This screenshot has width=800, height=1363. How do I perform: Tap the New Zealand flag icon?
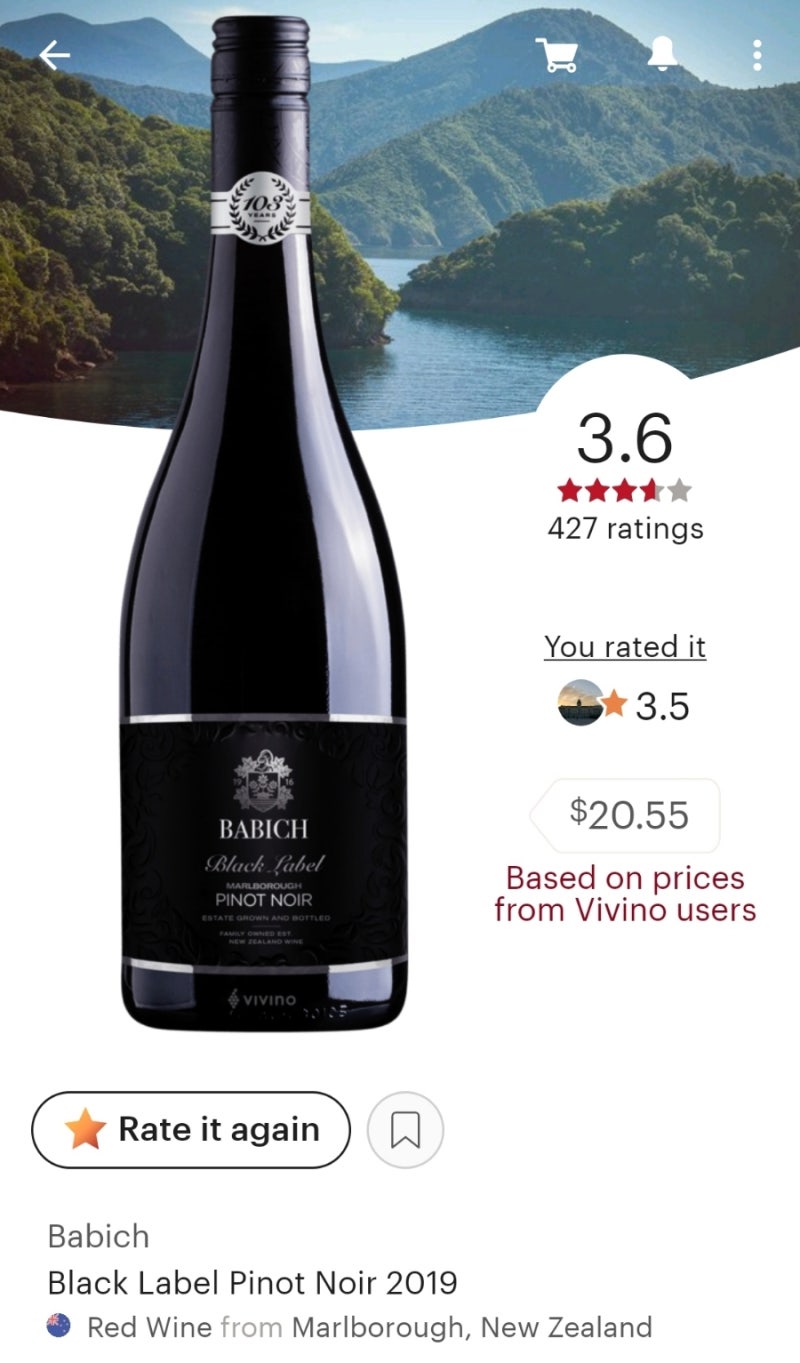coord(59,1326)
